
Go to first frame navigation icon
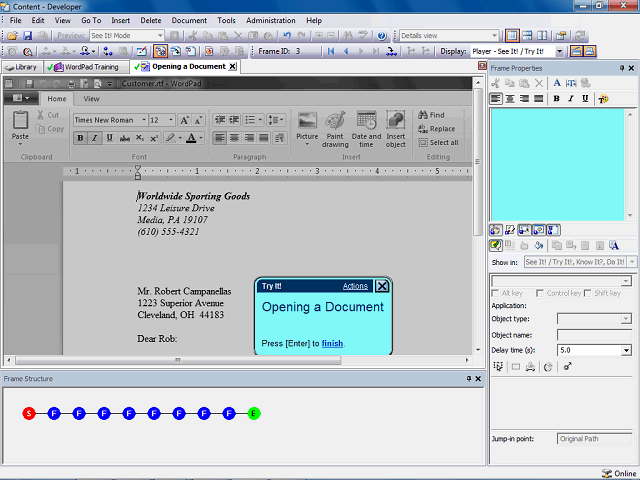pos(331,51)
